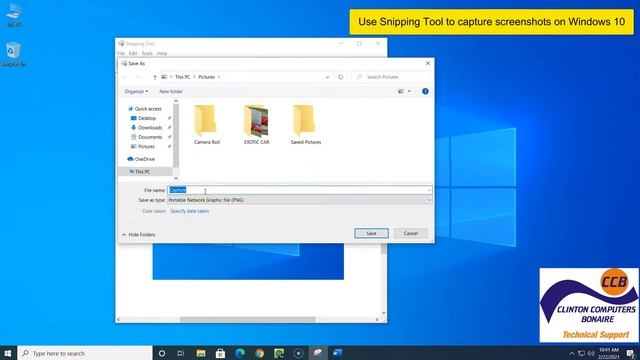
Task: Click the Forward navigation arrow
Action: [x=138, y=77]
